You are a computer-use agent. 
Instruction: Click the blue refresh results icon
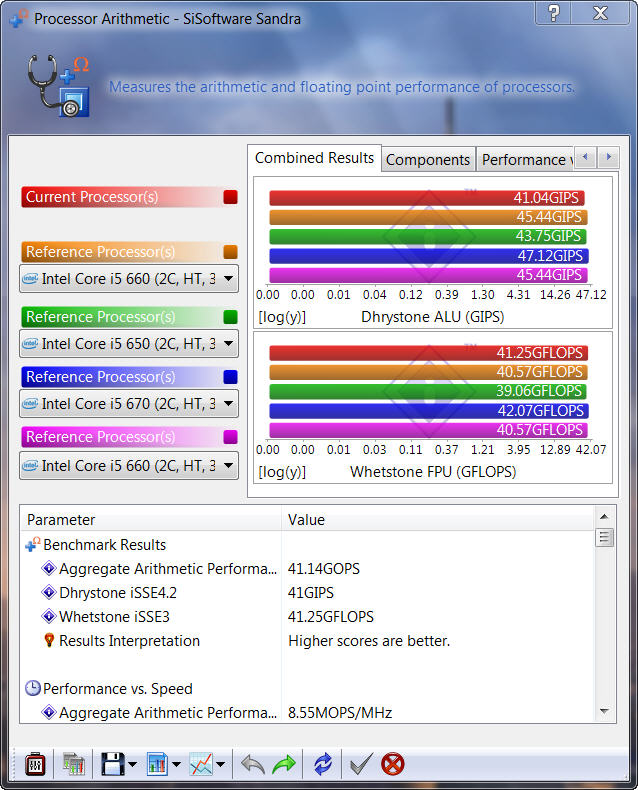pos(323,764)
